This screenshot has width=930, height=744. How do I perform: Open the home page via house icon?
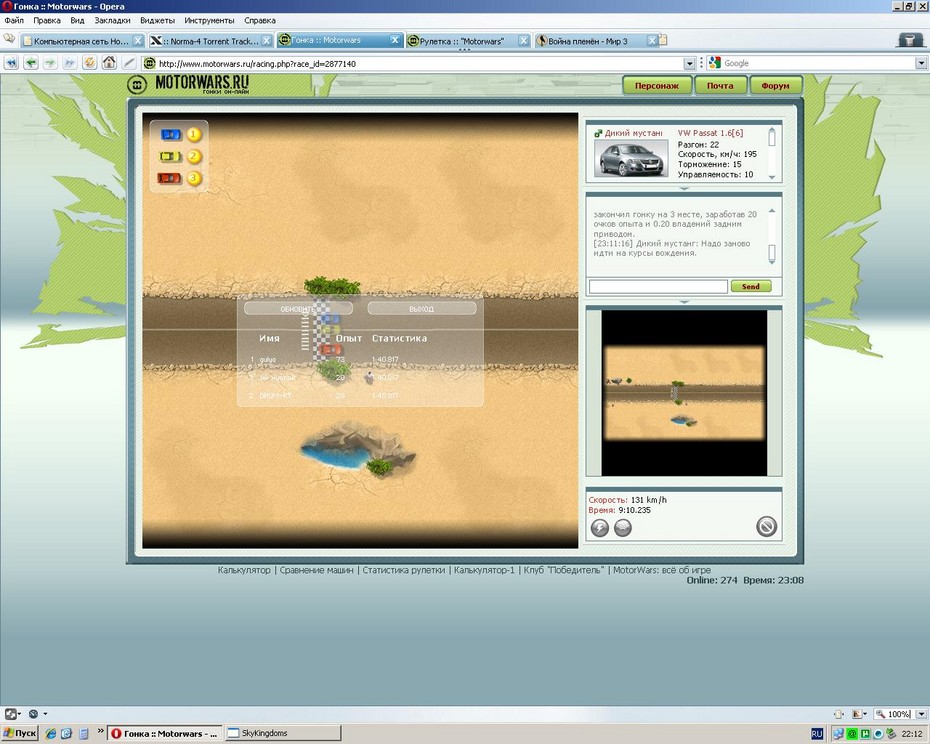109,63
